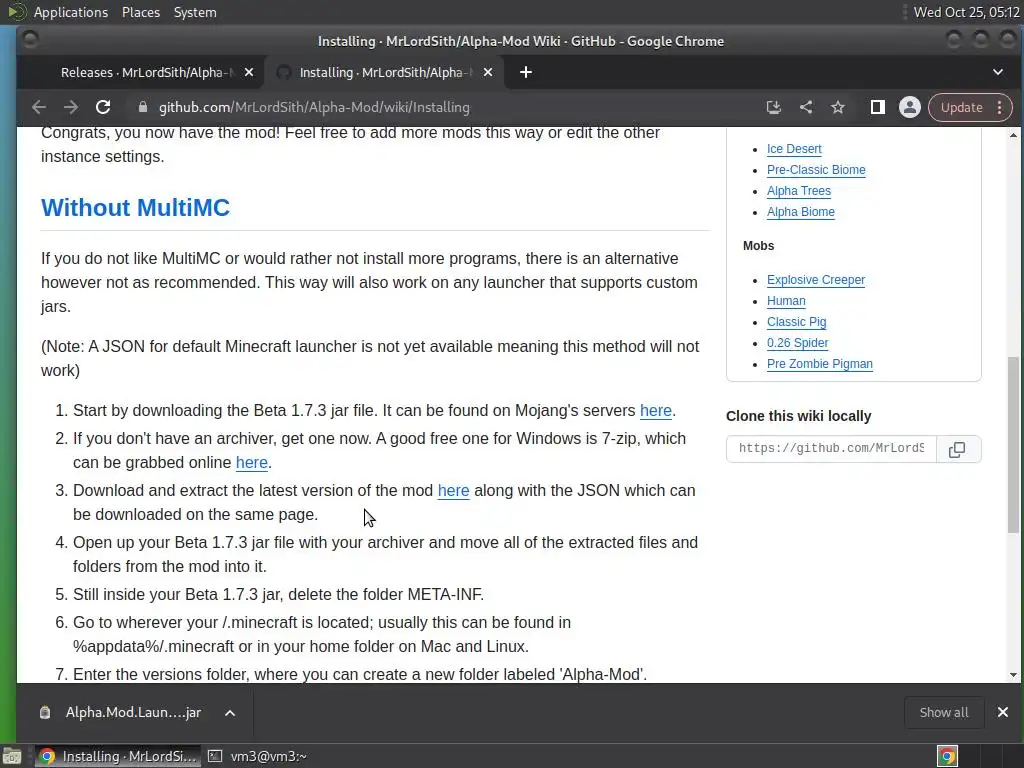Viewport: 1024px width, 768px height.
Task: Switch to the Chrome taskbar window button
Action: pos(118,756)
